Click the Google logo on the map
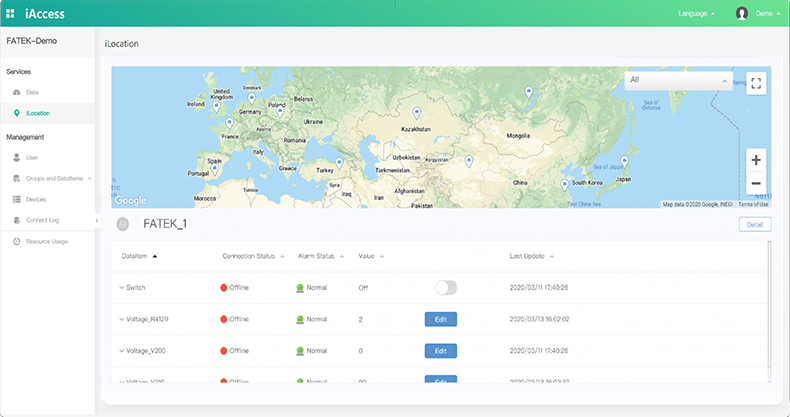Image resolution: width=790 pixels, height=417 pixels. coord(130,200)
